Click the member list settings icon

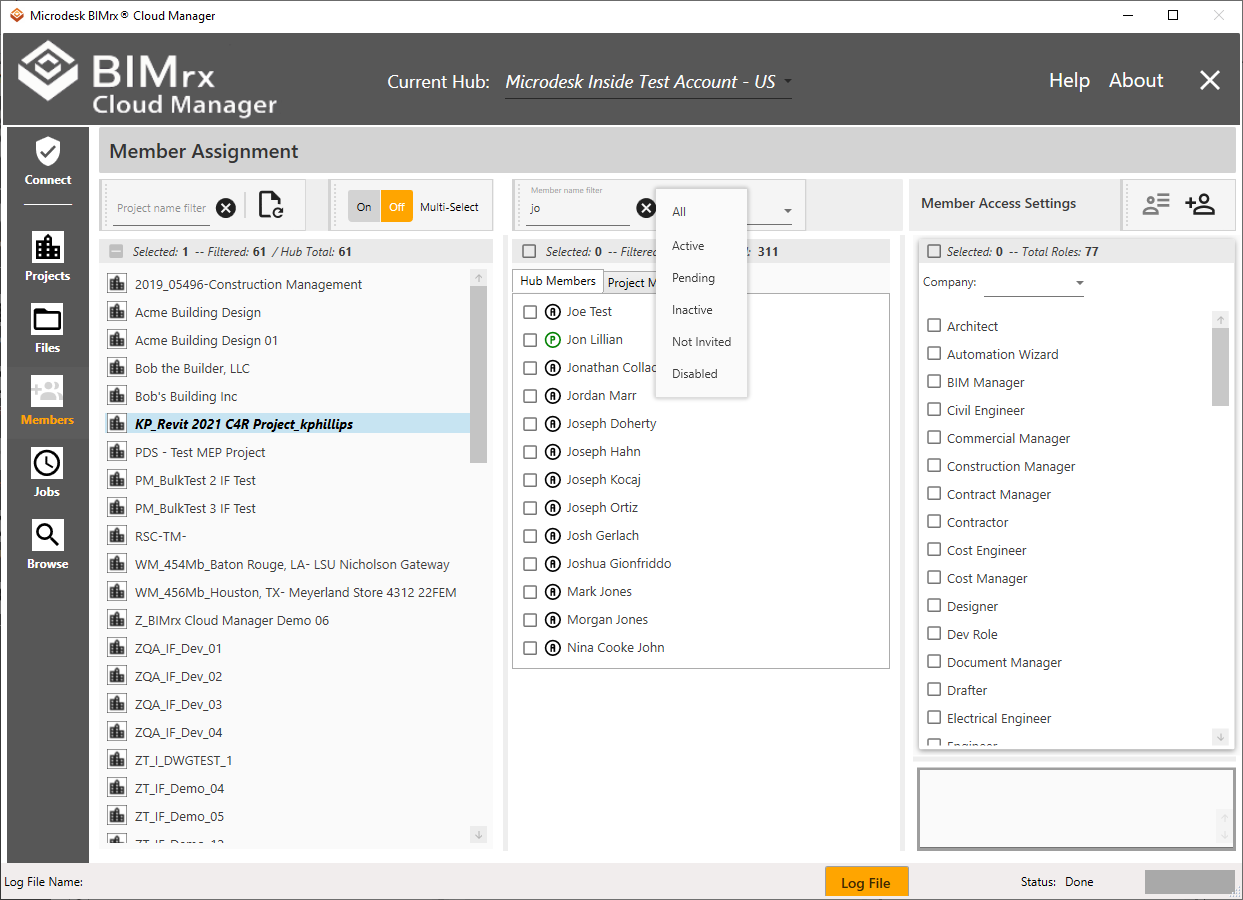[1156, 204]
